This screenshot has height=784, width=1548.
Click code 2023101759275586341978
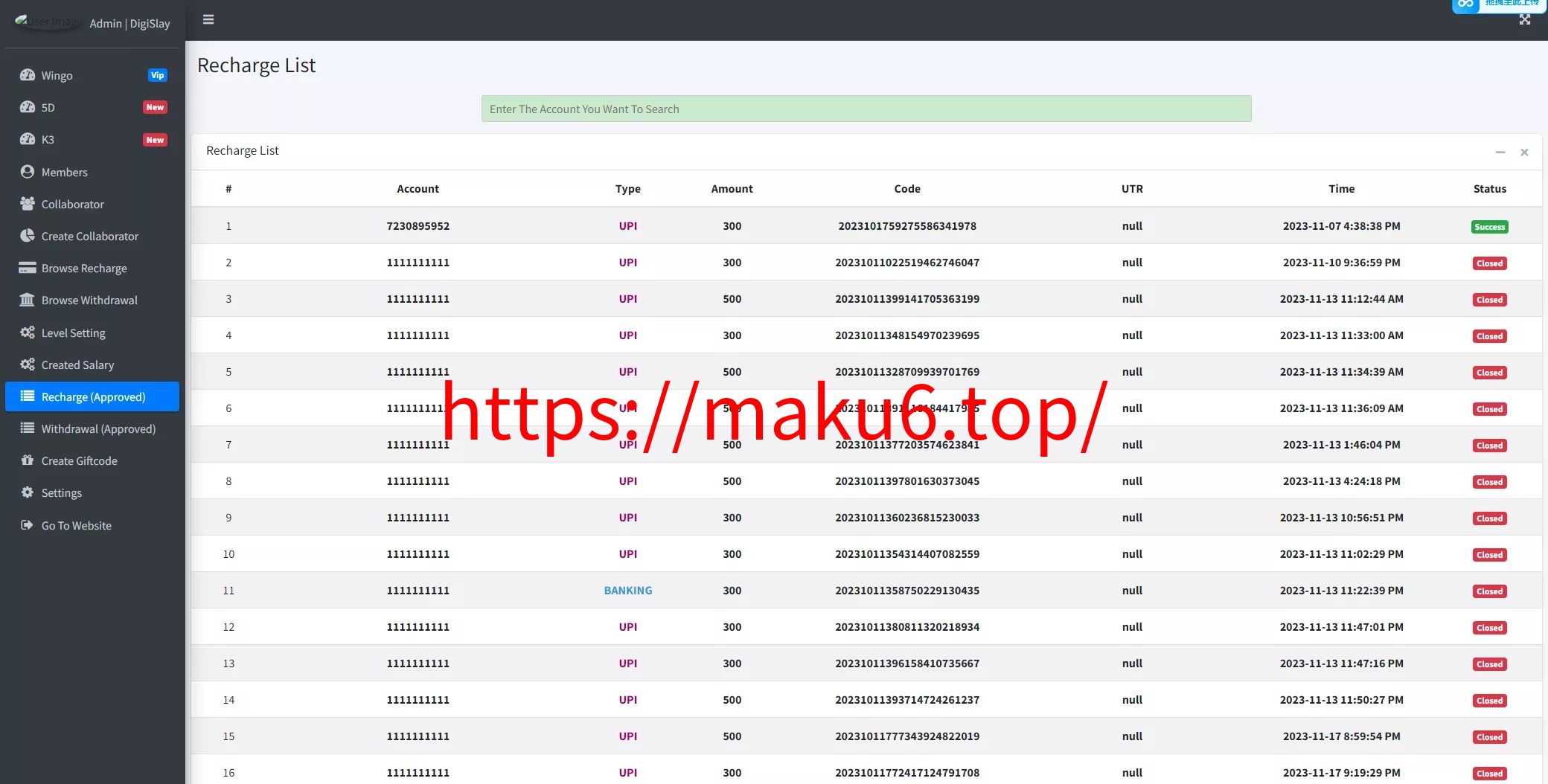[x=907, y=226]
